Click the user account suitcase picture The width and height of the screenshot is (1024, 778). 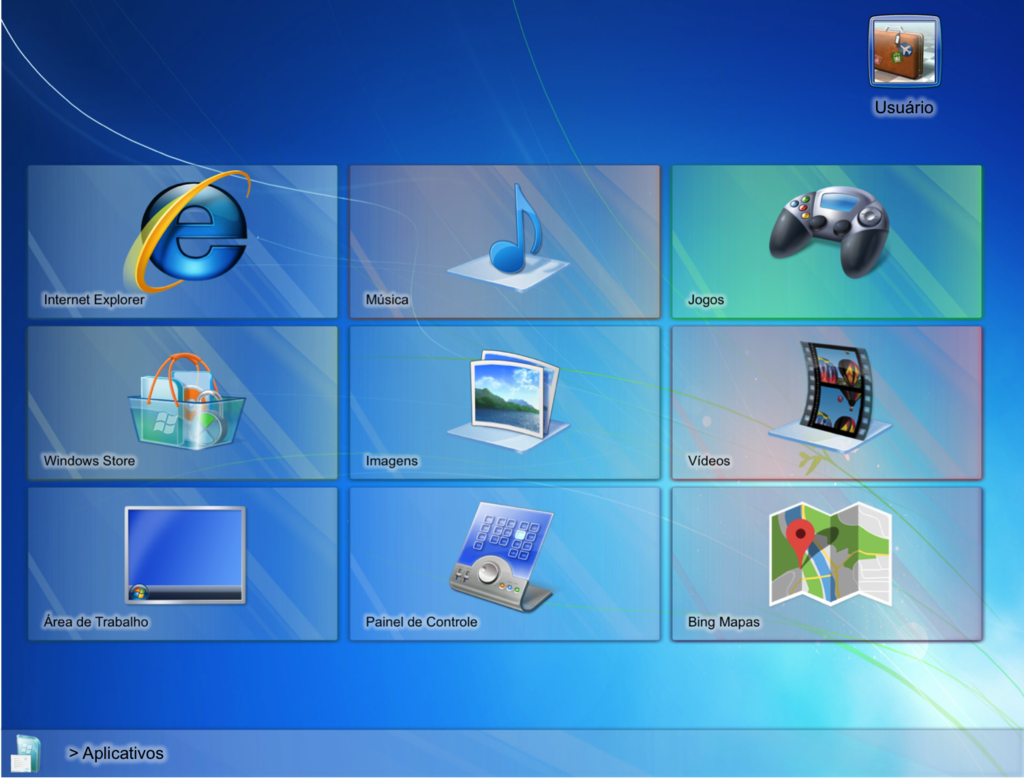[904, 52]
